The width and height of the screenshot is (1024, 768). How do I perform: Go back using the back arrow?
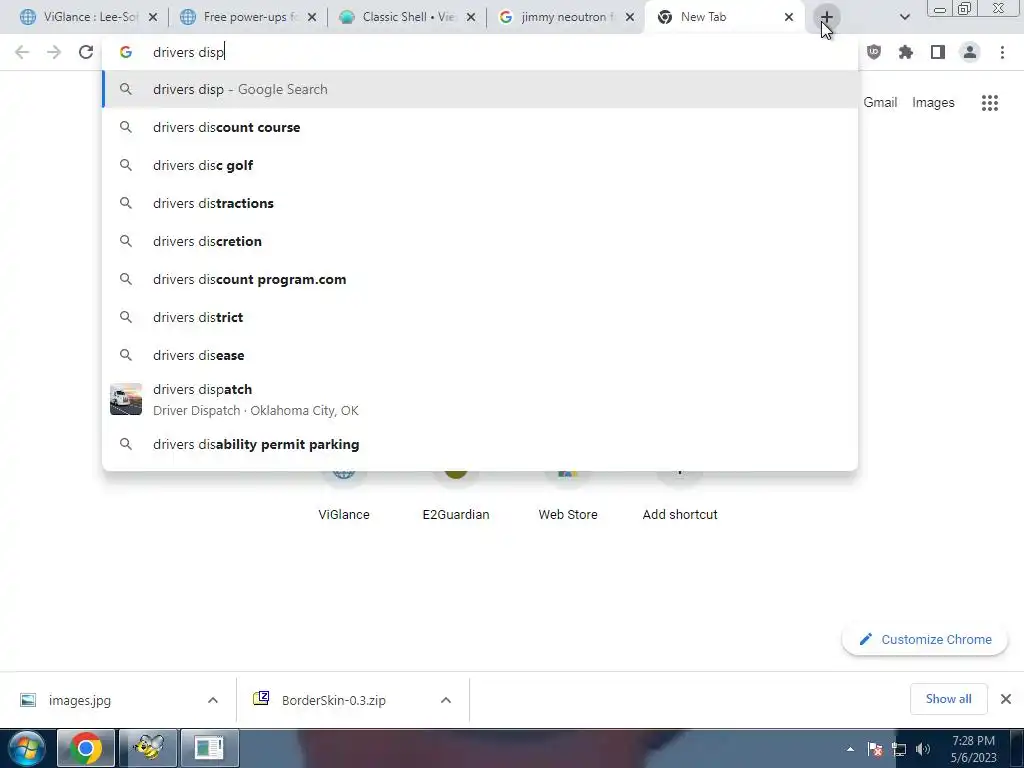click(x=22, y=52)
